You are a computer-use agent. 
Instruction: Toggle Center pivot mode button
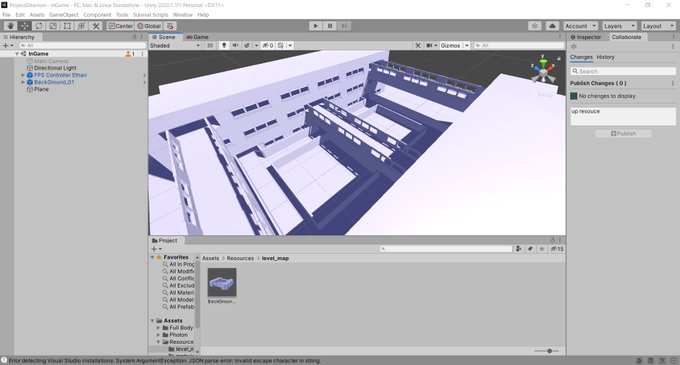tap(121, 26)
